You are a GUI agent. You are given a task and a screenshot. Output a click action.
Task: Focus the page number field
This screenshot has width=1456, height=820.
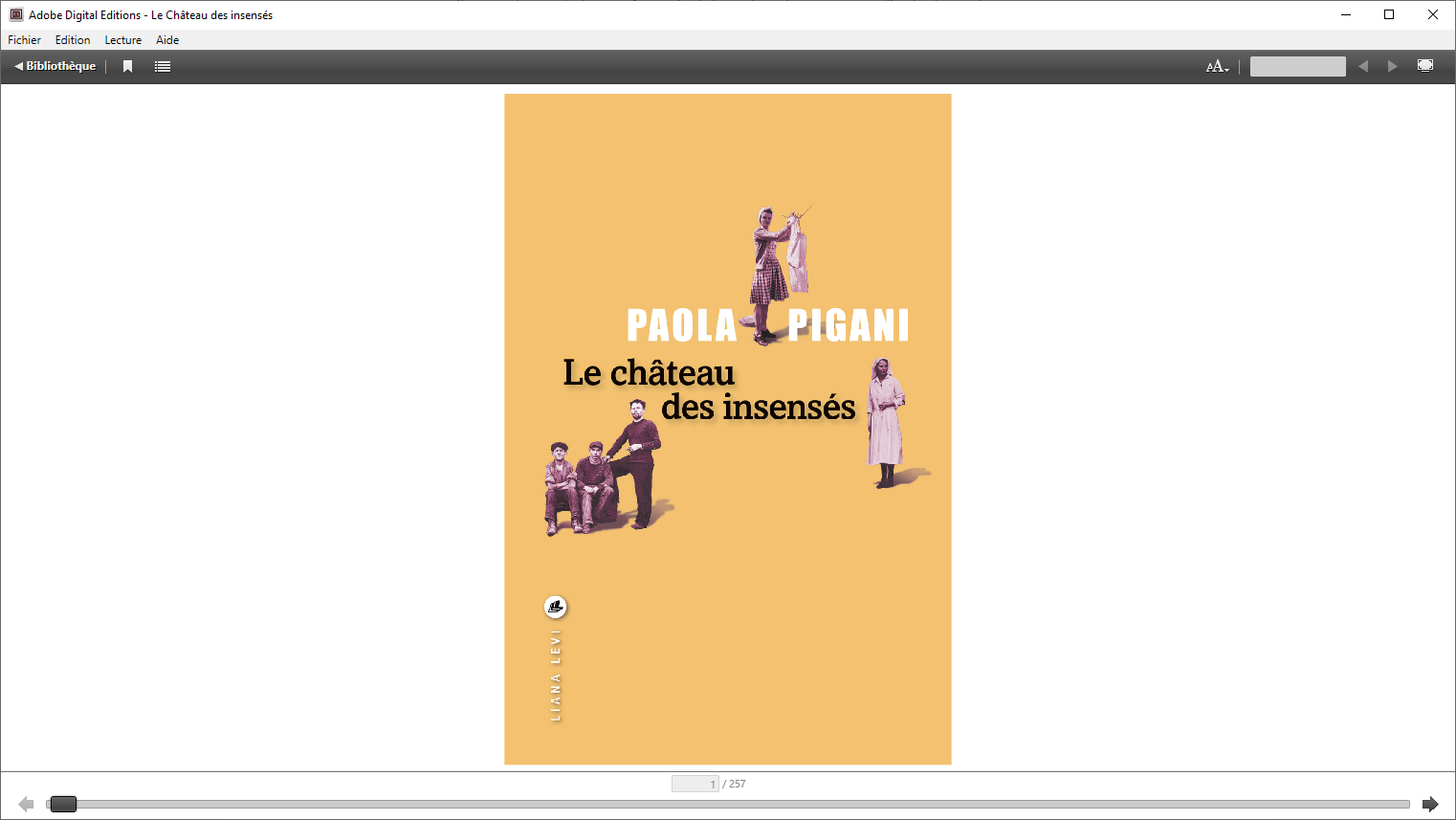coord(695,784)
